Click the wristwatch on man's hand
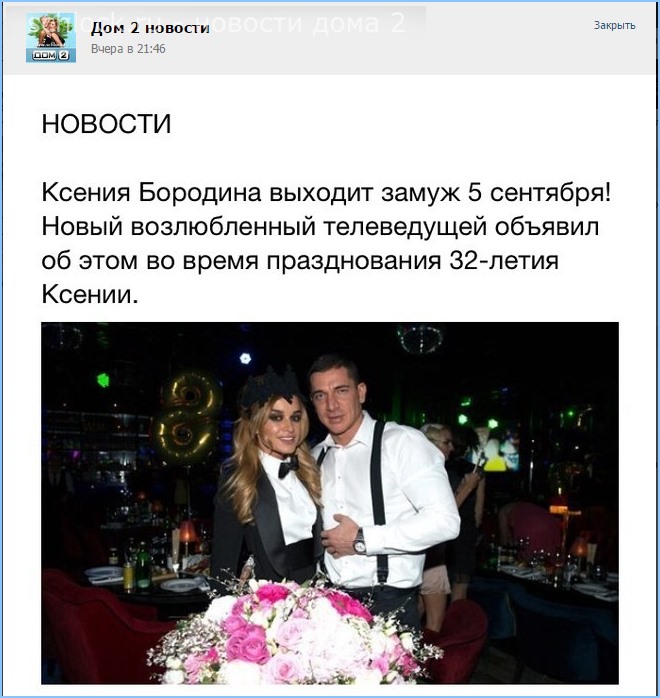Viewport: 660px width, 698px height. tap(360, 541)
